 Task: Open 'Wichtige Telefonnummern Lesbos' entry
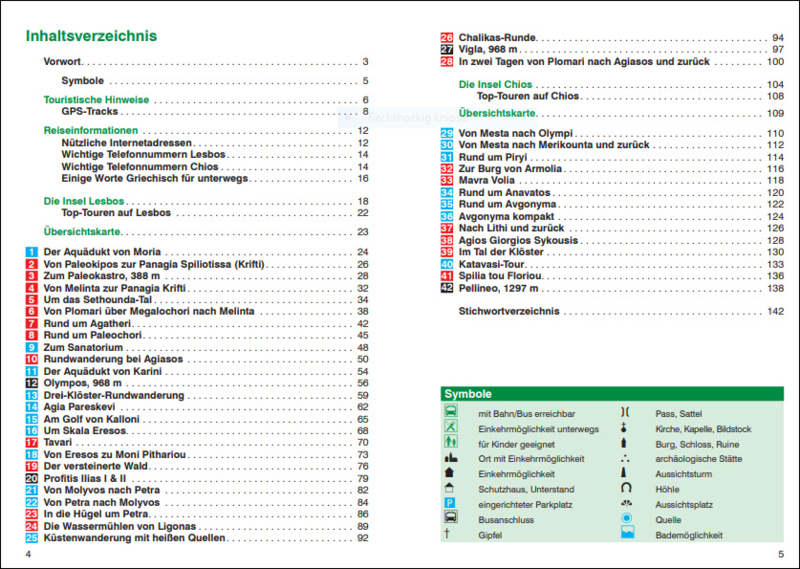pyautogui.click(x=215, y=155)
